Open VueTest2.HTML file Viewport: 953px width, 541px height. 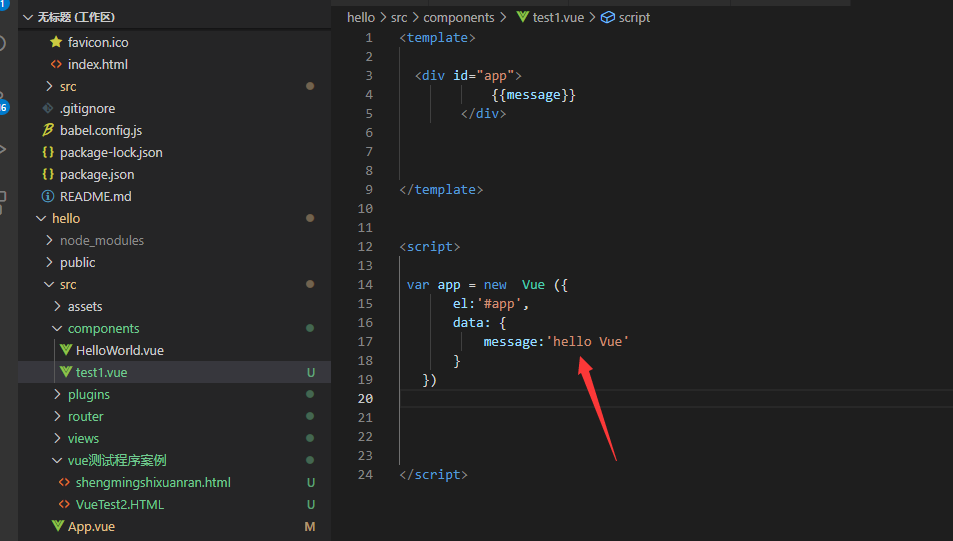[120, 505]
